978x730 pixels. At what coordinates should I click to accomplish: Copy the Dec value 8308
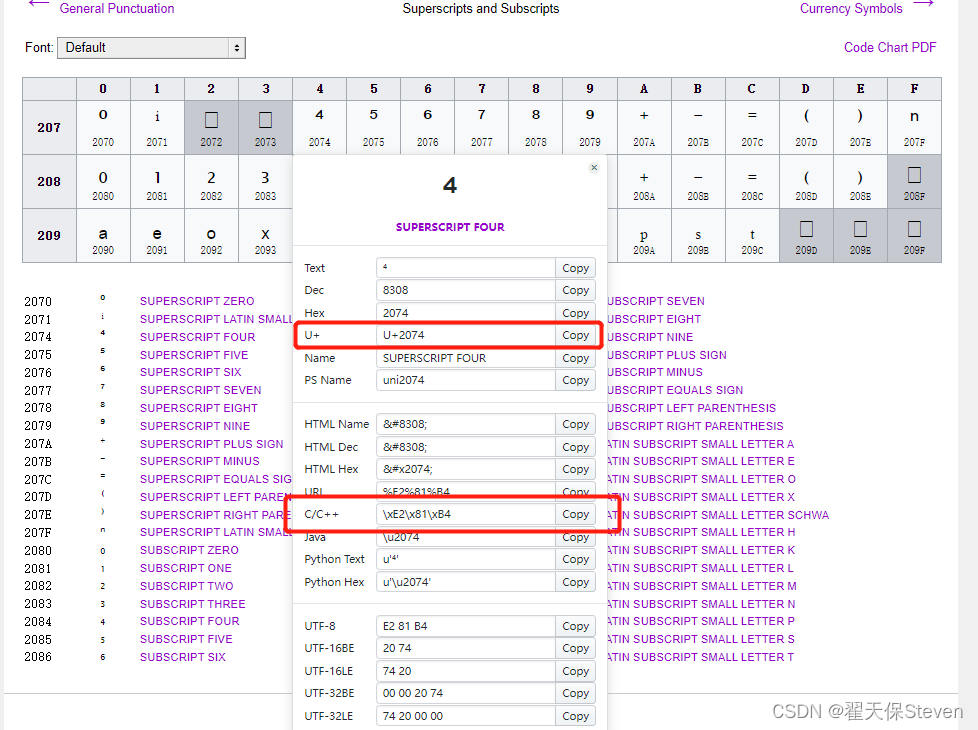click(x=575, y=290)
